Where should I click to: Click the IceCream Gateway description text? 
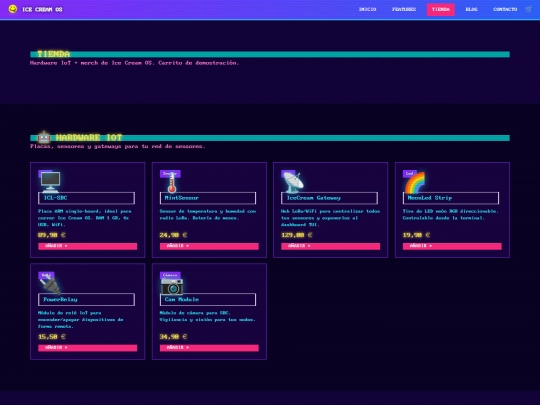pyautogui.click(x=330, y=218)
